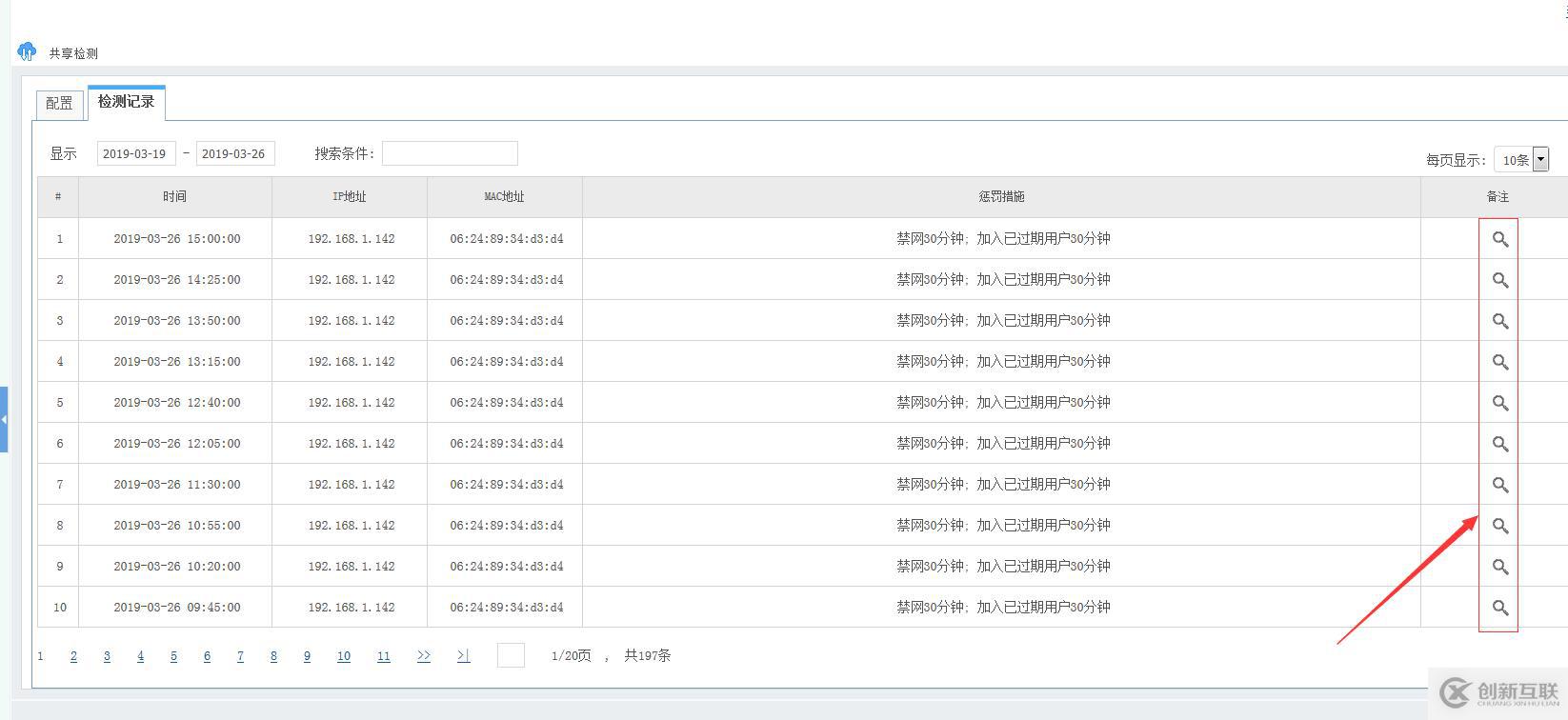Select time cell 2019-03-26 14:25:00

pyautogui.click(x=177, y=280)
